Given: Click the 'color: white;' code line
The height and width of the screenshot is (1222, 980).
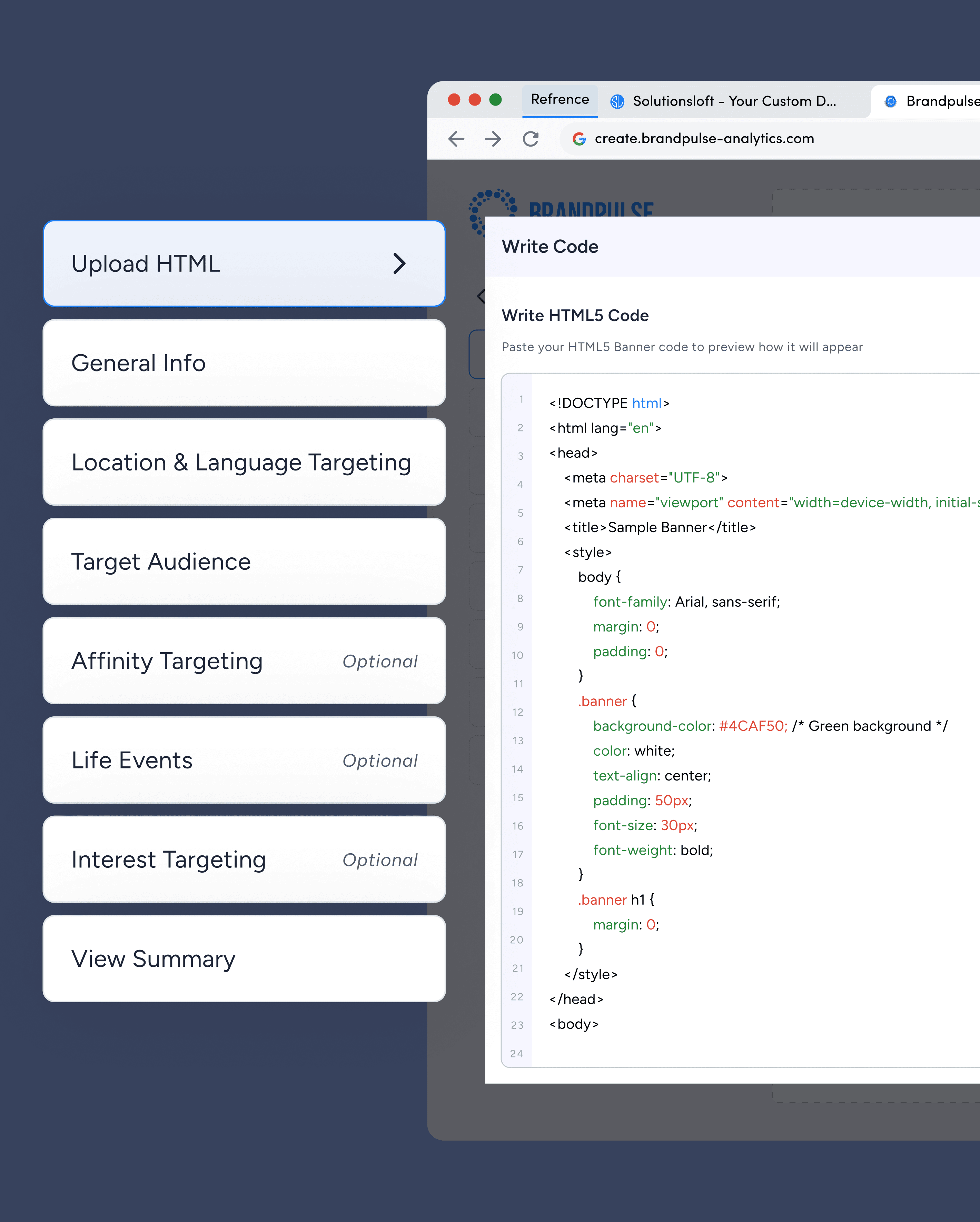Looking at the screenshot, I should (x=634, y=751).
